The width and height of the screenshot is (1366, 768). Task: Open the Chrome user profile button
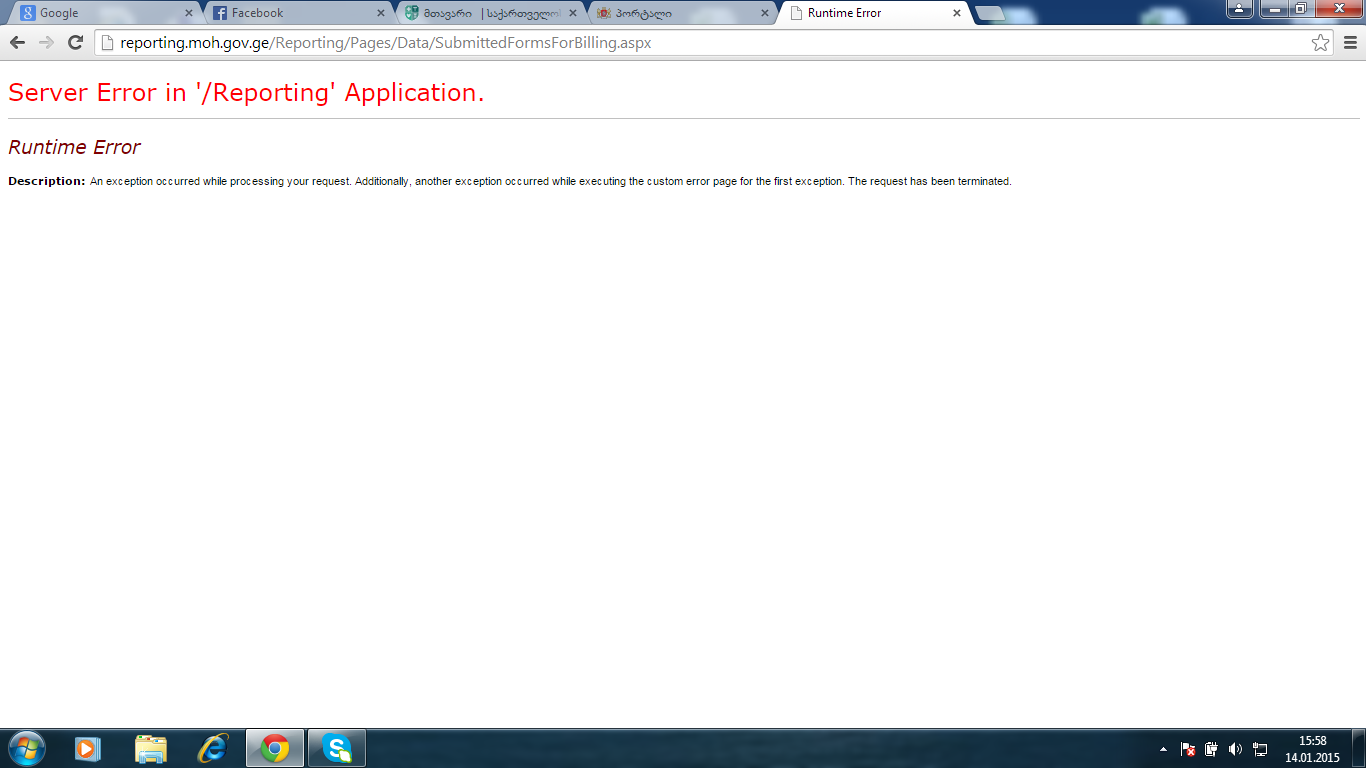click(x=1239, y=9)
